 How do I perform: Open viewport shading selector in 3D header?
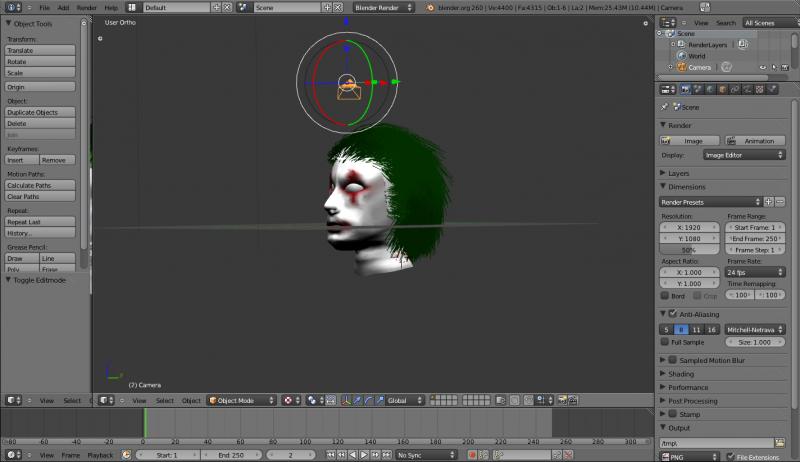click(291, 400)
